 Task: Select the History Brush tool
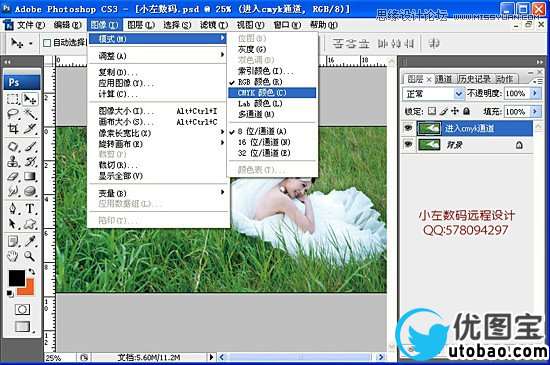tap(30, 161)
